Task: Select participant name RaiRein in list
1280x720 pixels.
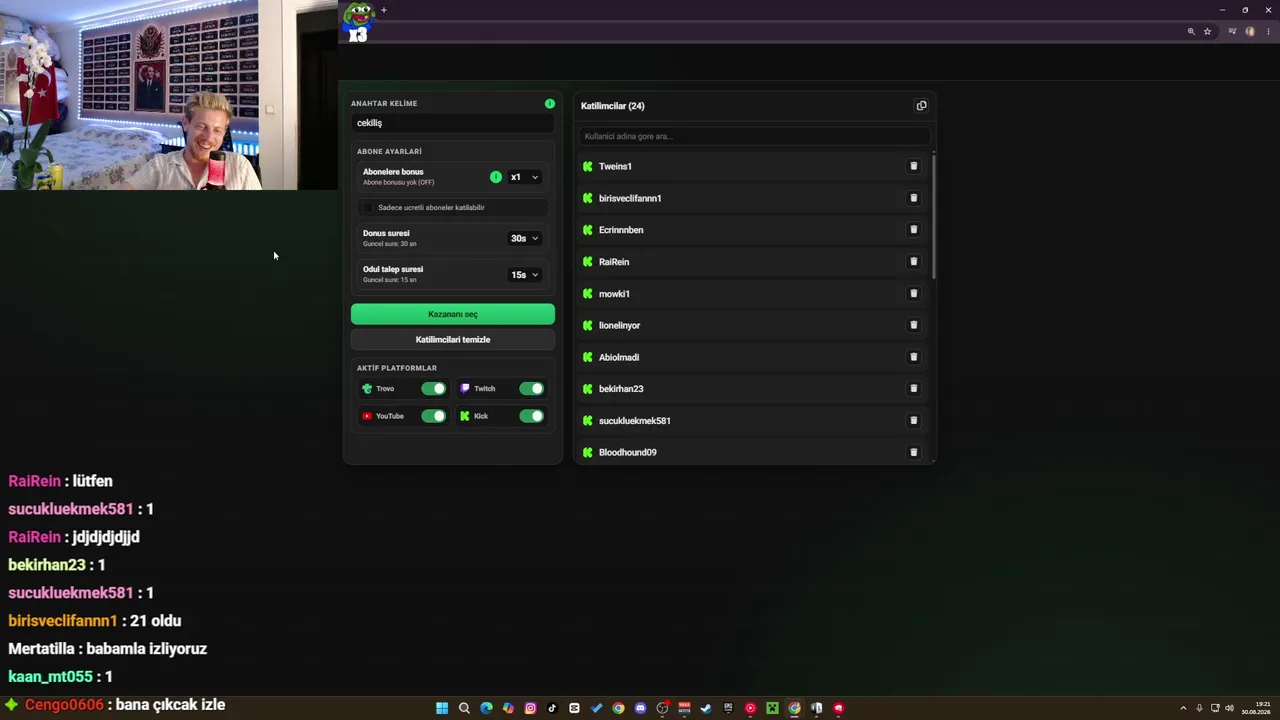Action: click(x=614, y=262)
